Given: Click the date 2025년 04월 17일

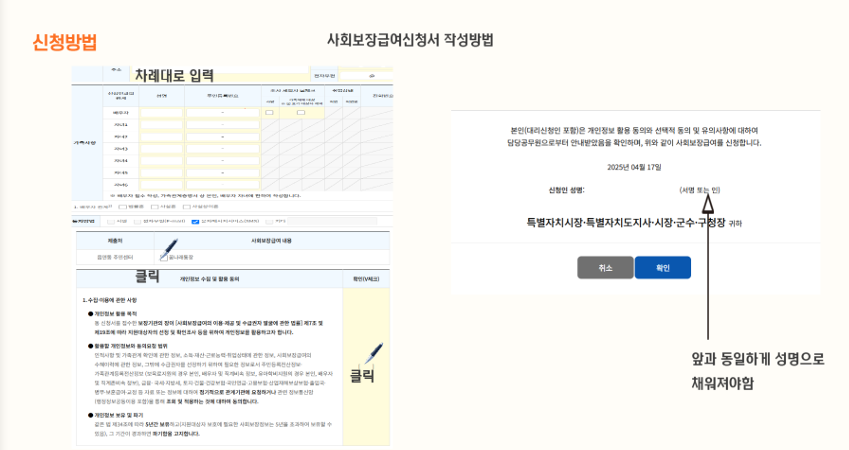Looking at the screenshot, I should tap(634, 167).
